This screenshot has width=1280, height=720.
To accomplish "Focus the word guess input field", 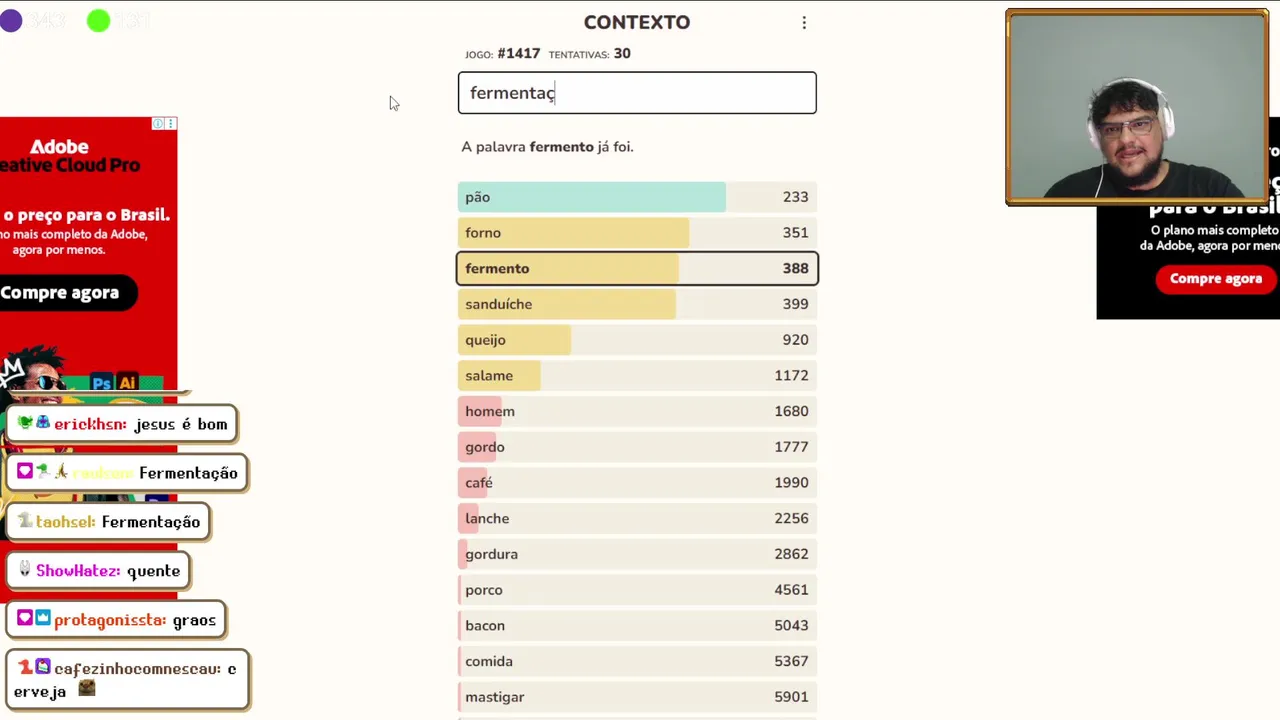I will click(637, 93).
